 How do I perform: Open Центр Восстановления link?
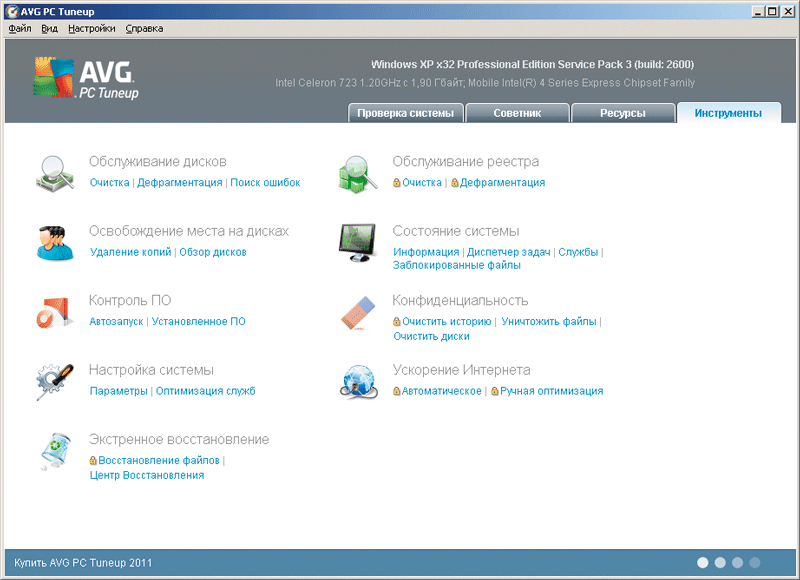tap(147, 475)
